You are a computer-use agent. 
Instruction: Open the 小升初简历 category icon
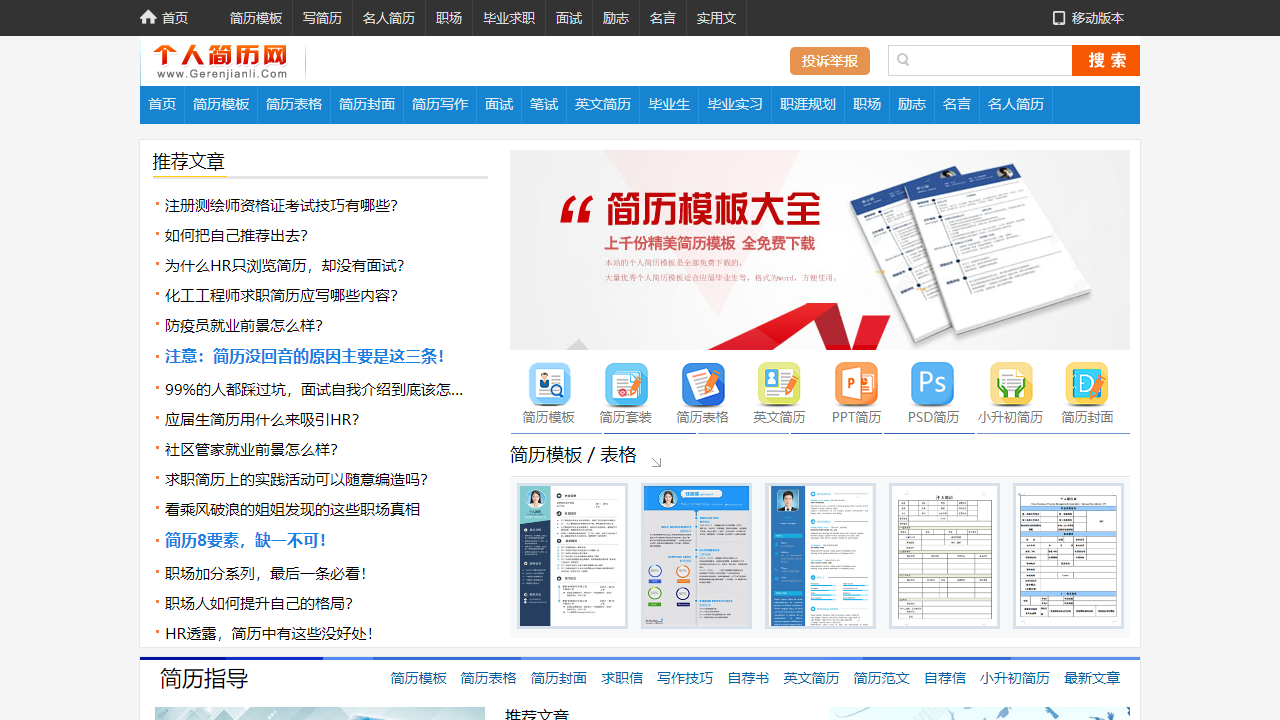coord(1011,384)
